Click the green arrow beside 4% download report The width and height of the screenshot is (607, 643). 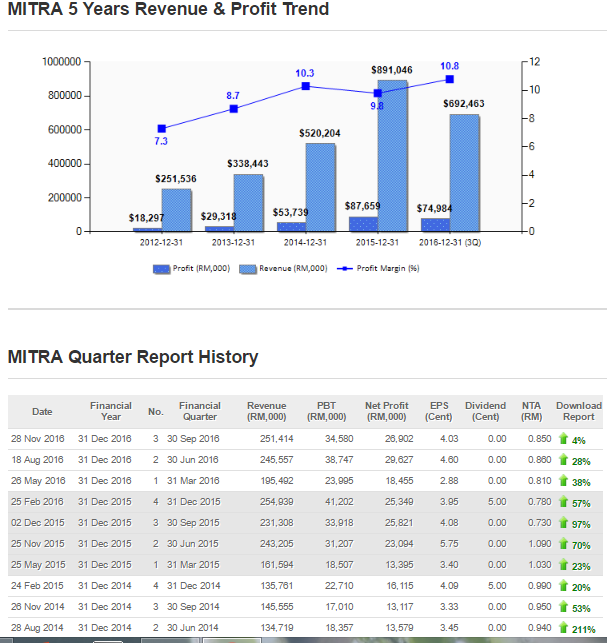coord(563,439)
